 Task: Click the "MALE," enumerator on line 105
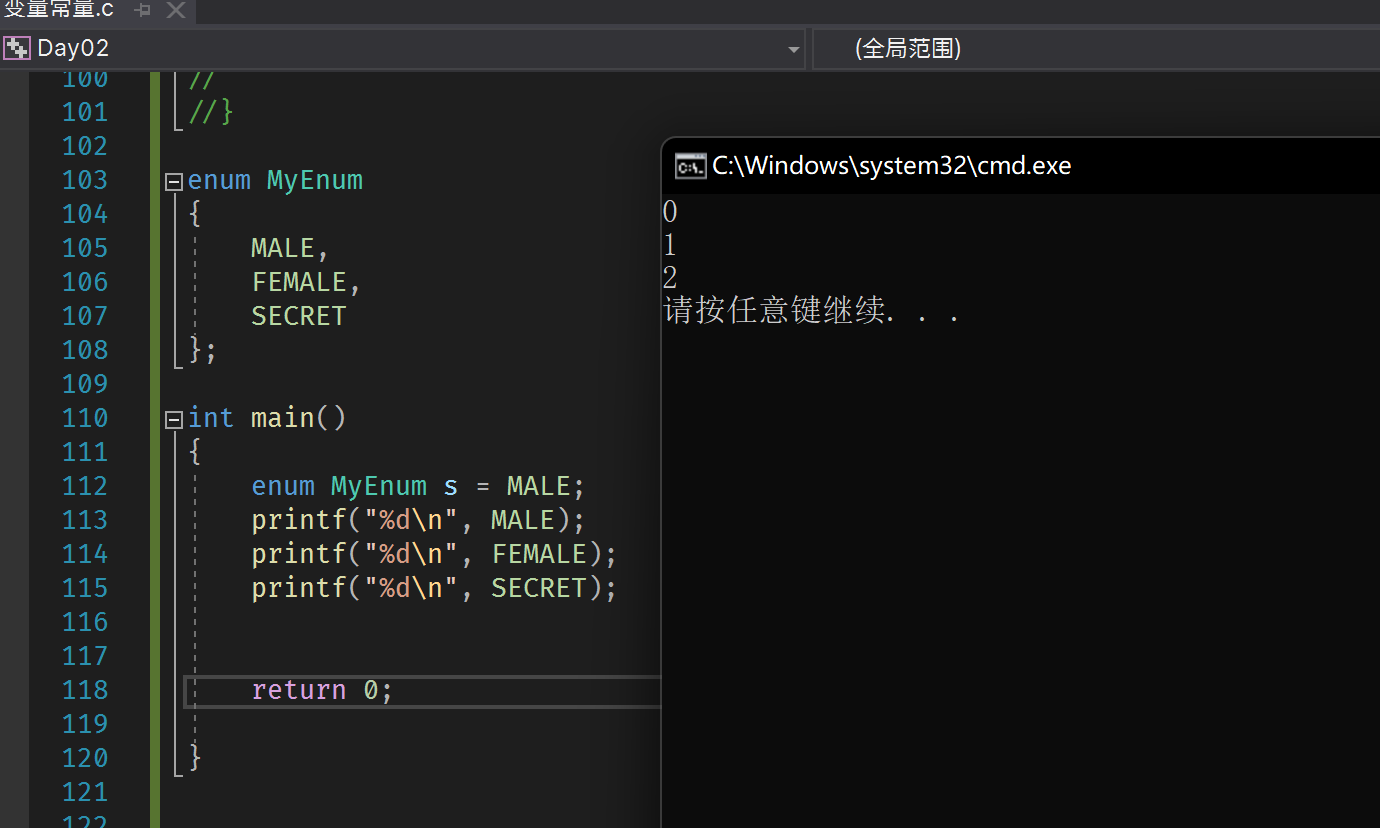point(290,248)
